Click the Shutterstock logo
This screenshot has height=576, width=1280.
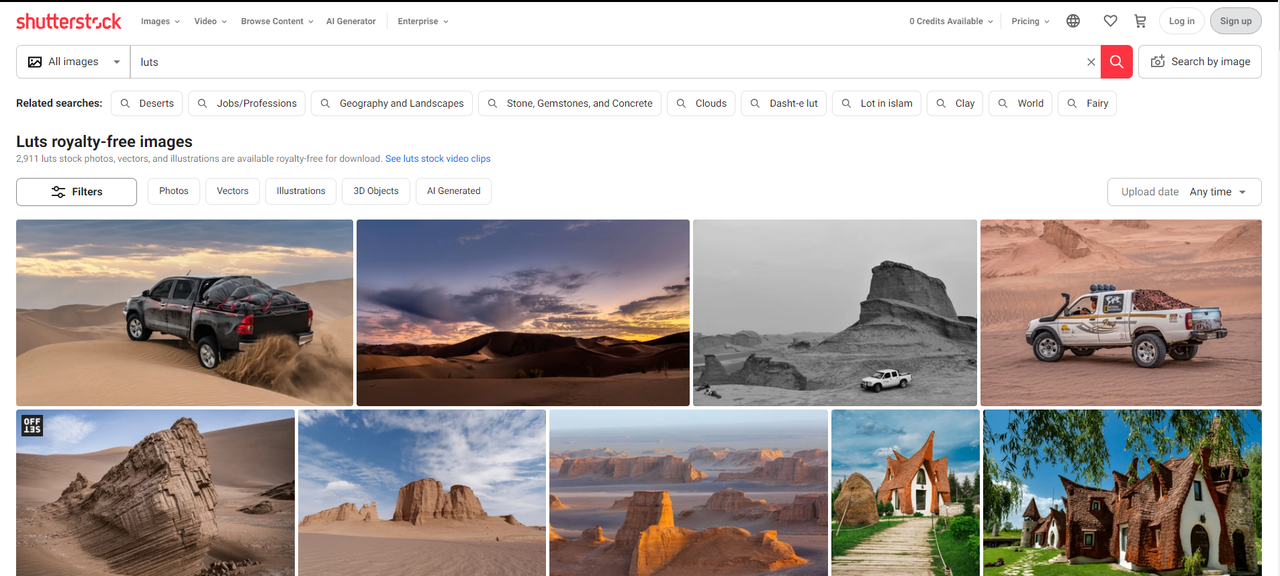(68, 20)
